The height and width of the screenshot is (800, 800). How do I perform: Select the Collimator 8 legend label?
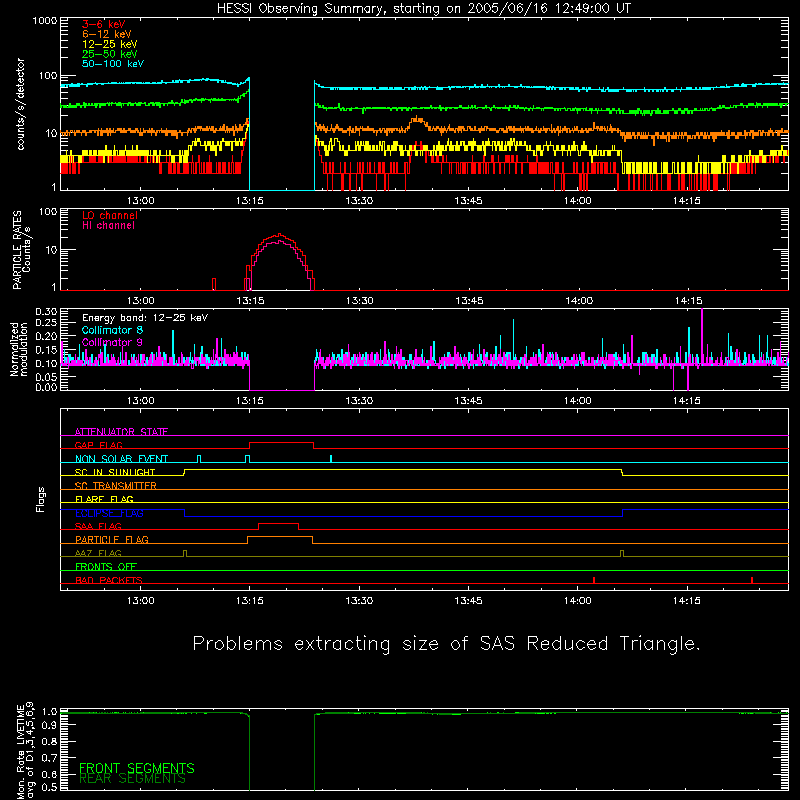(x=112, y=330)
